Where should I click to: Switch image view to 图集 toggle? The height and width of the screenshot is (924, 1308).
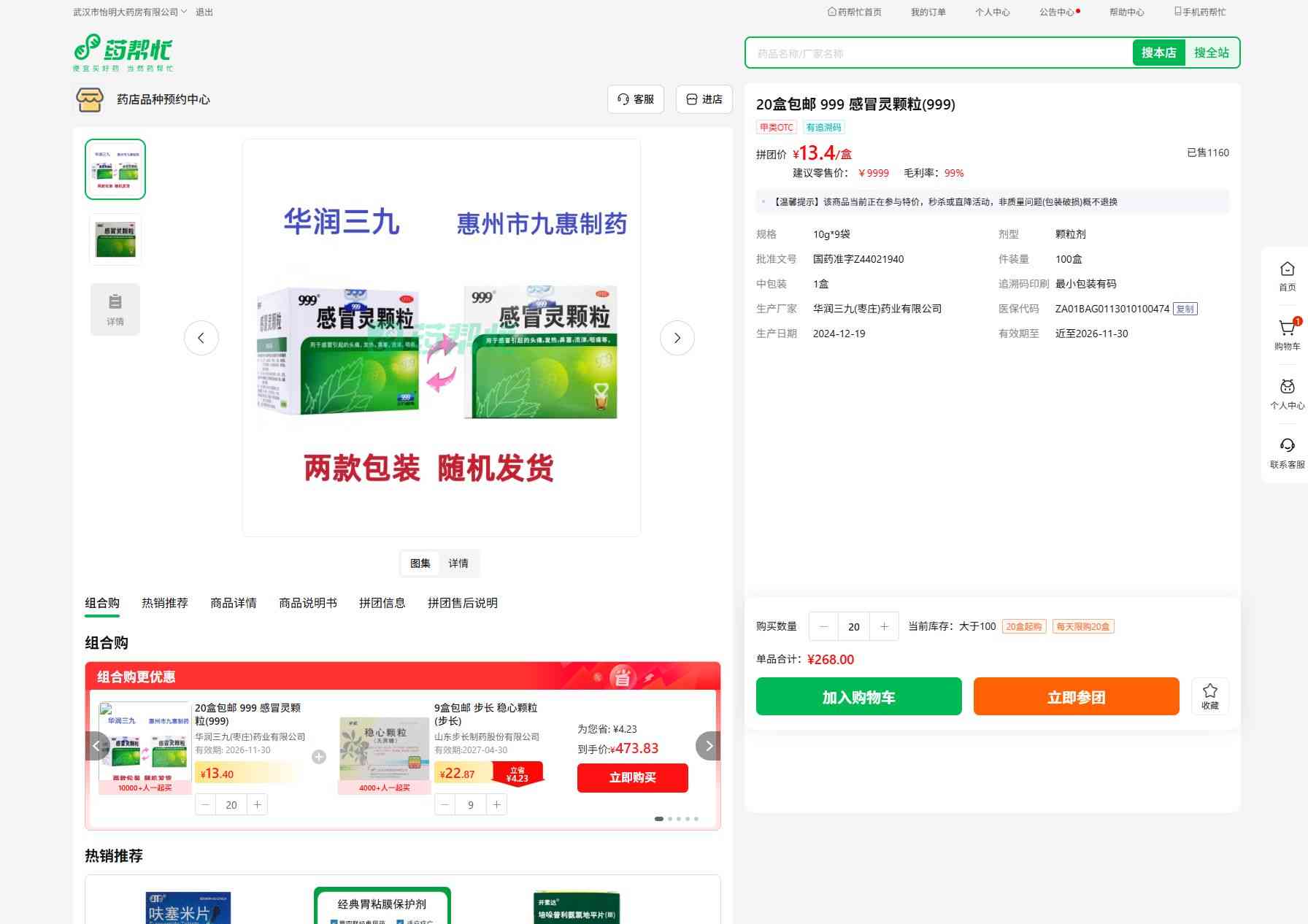point(420,563)
